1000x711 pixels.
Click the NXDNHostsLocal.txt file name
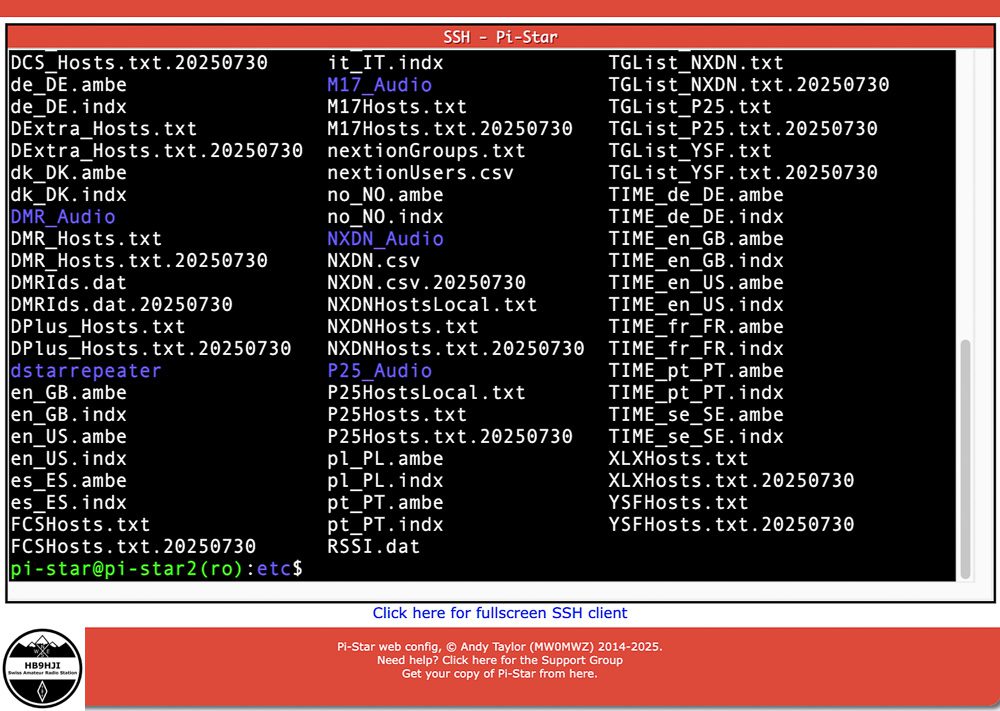click(432, 305)
